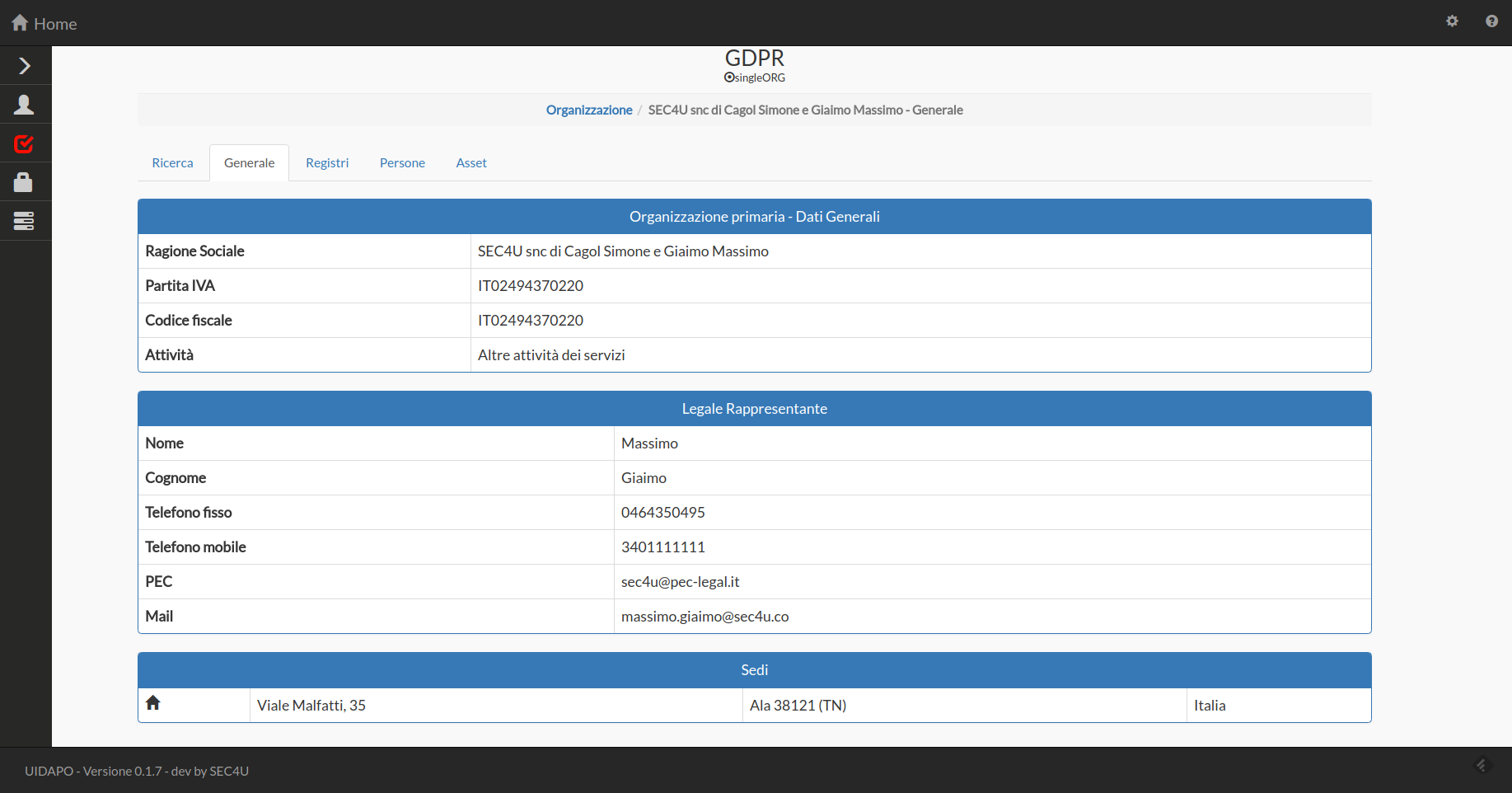Follow the Organizzazione breadcrumb link
The image size is (1512, 793).
pyautogui.click(x=589, y=110)
